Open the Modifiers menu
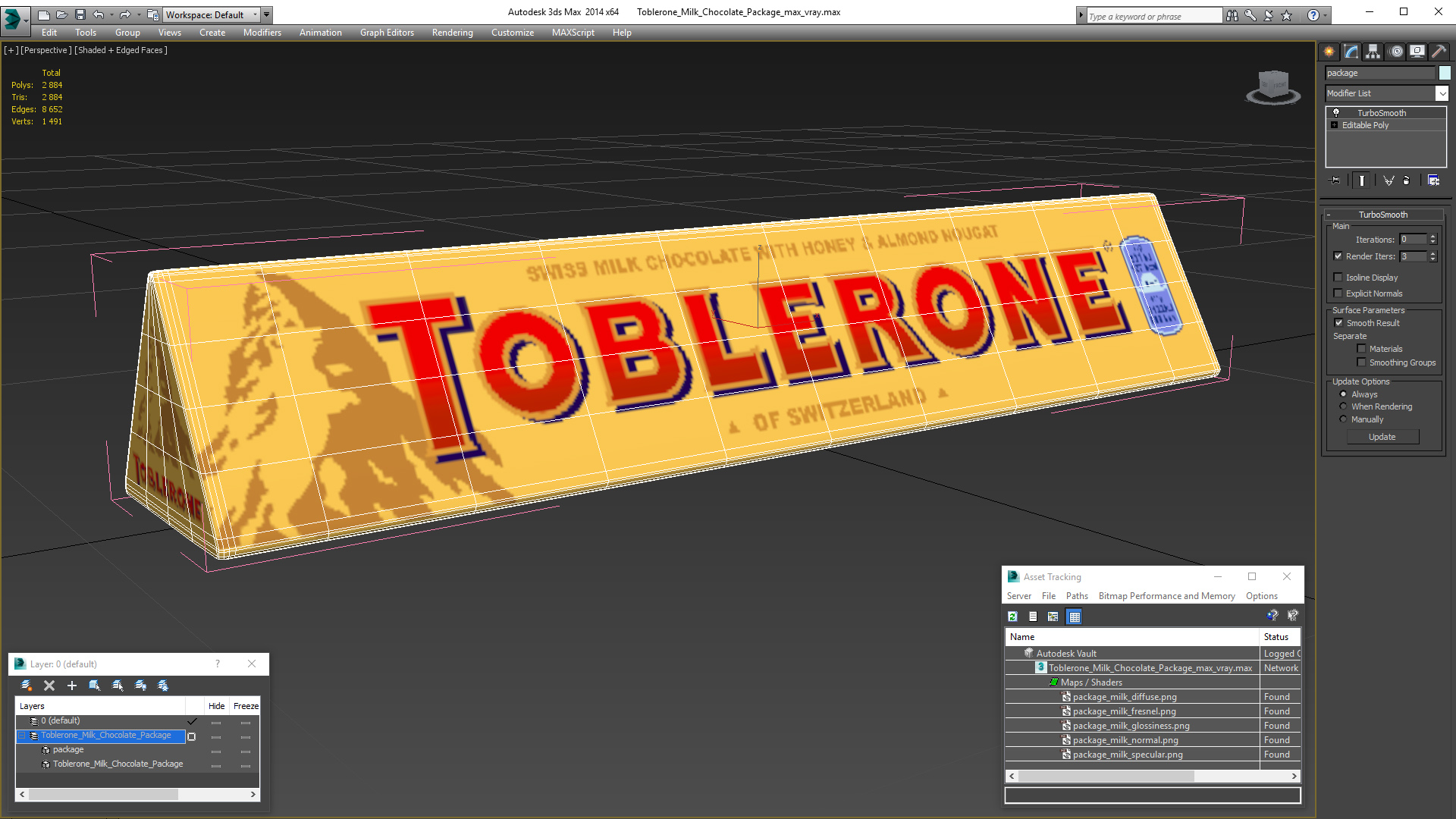This screenshot has width=1456, height=819. tap(262, 33)
